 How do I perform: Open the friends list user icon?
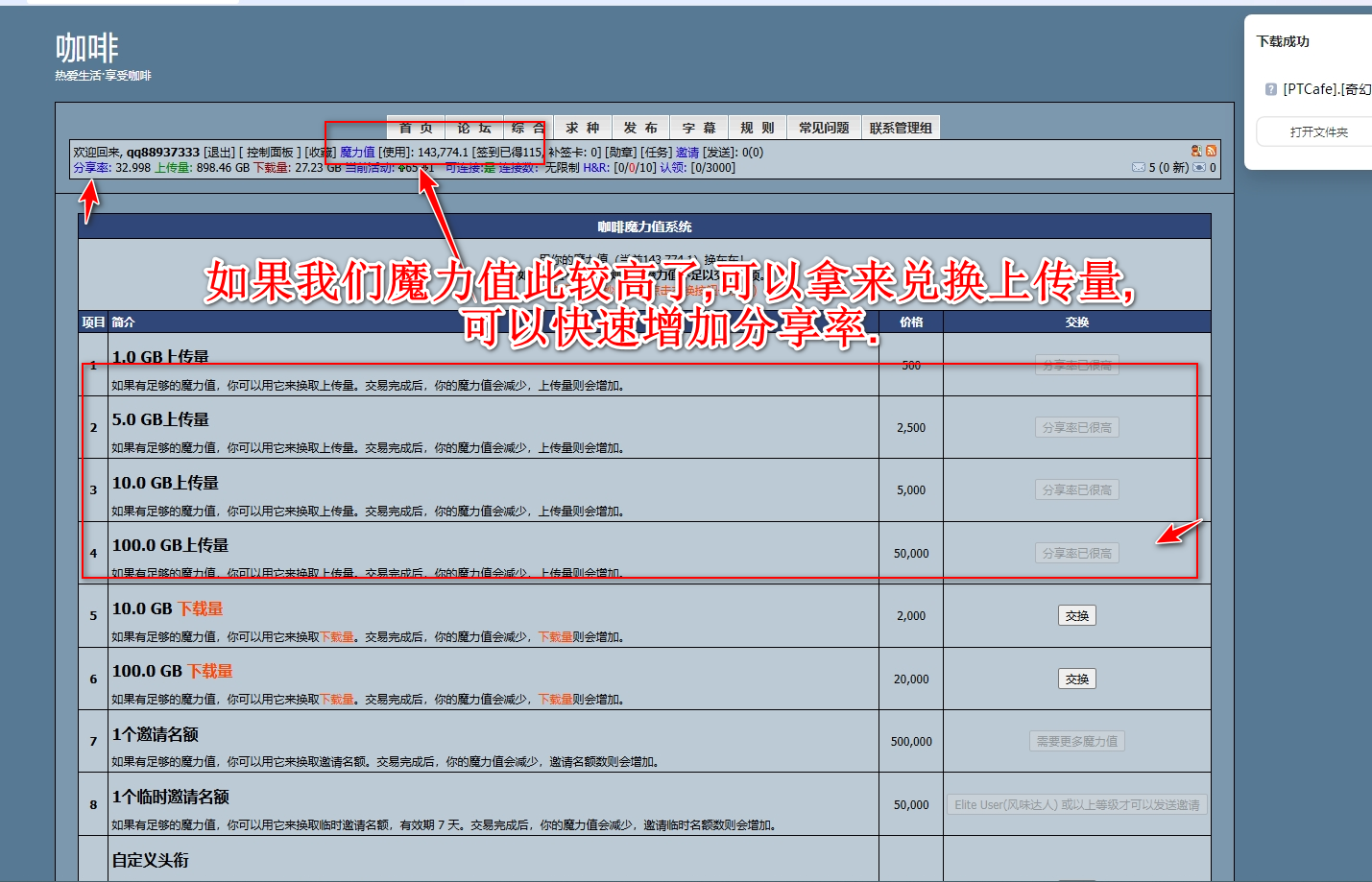[x=1196, y=151]
